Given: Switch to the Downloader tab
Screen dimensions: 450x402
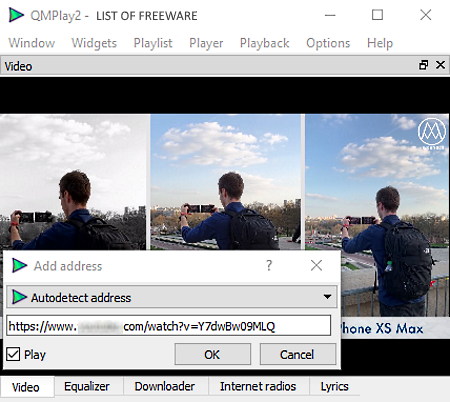Looking at the screenshot, I should coord(165,386).
